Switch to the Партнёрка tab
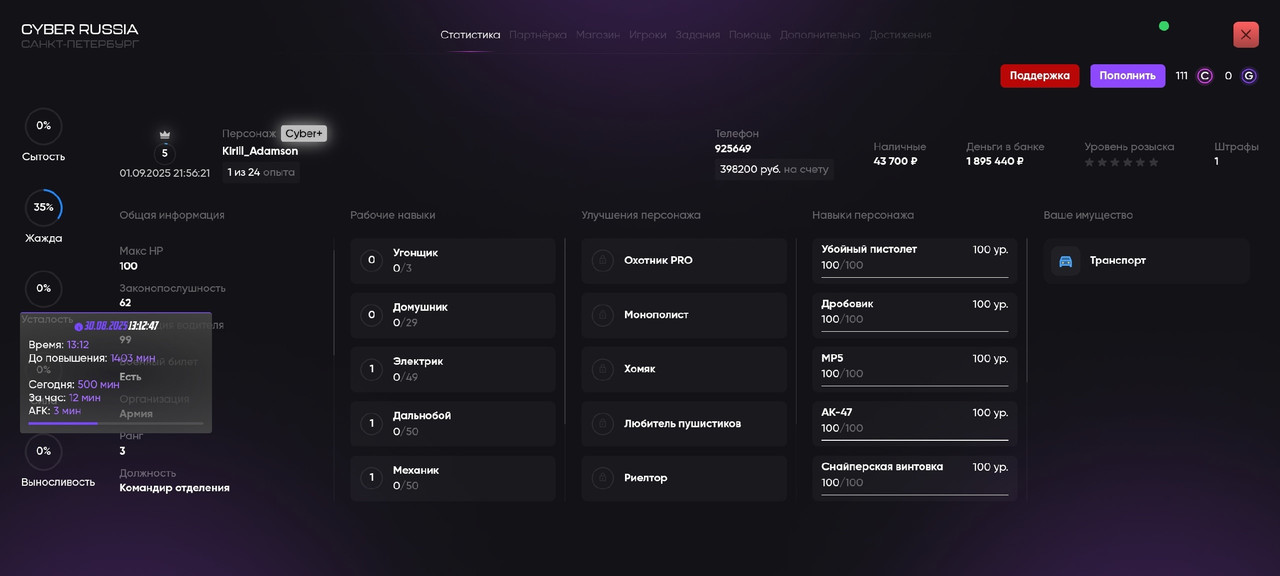 (538, 35)
